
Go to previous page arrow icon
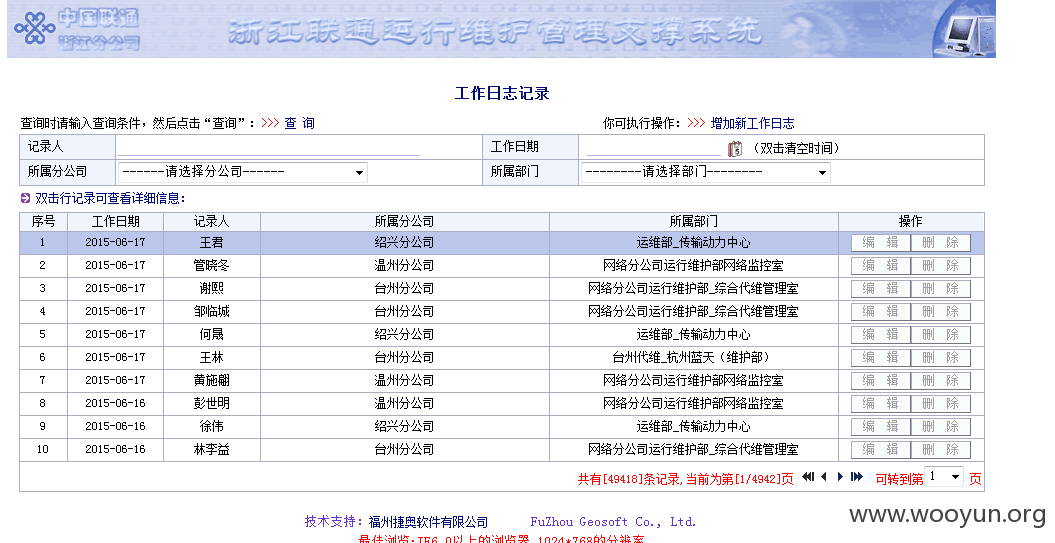coord(824,477)
